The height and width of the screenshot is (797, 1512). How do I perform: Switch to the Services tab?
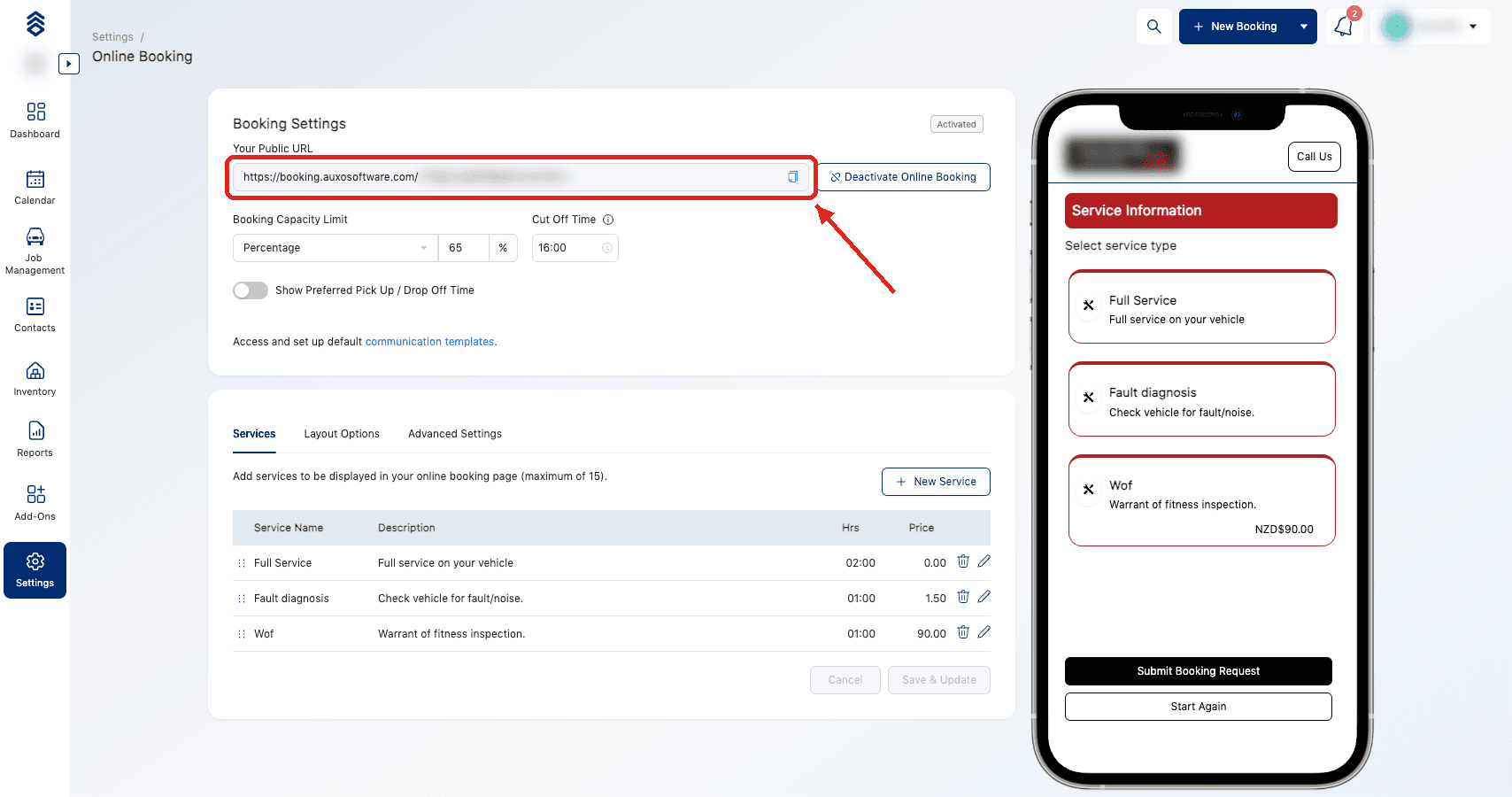[254, 434]
